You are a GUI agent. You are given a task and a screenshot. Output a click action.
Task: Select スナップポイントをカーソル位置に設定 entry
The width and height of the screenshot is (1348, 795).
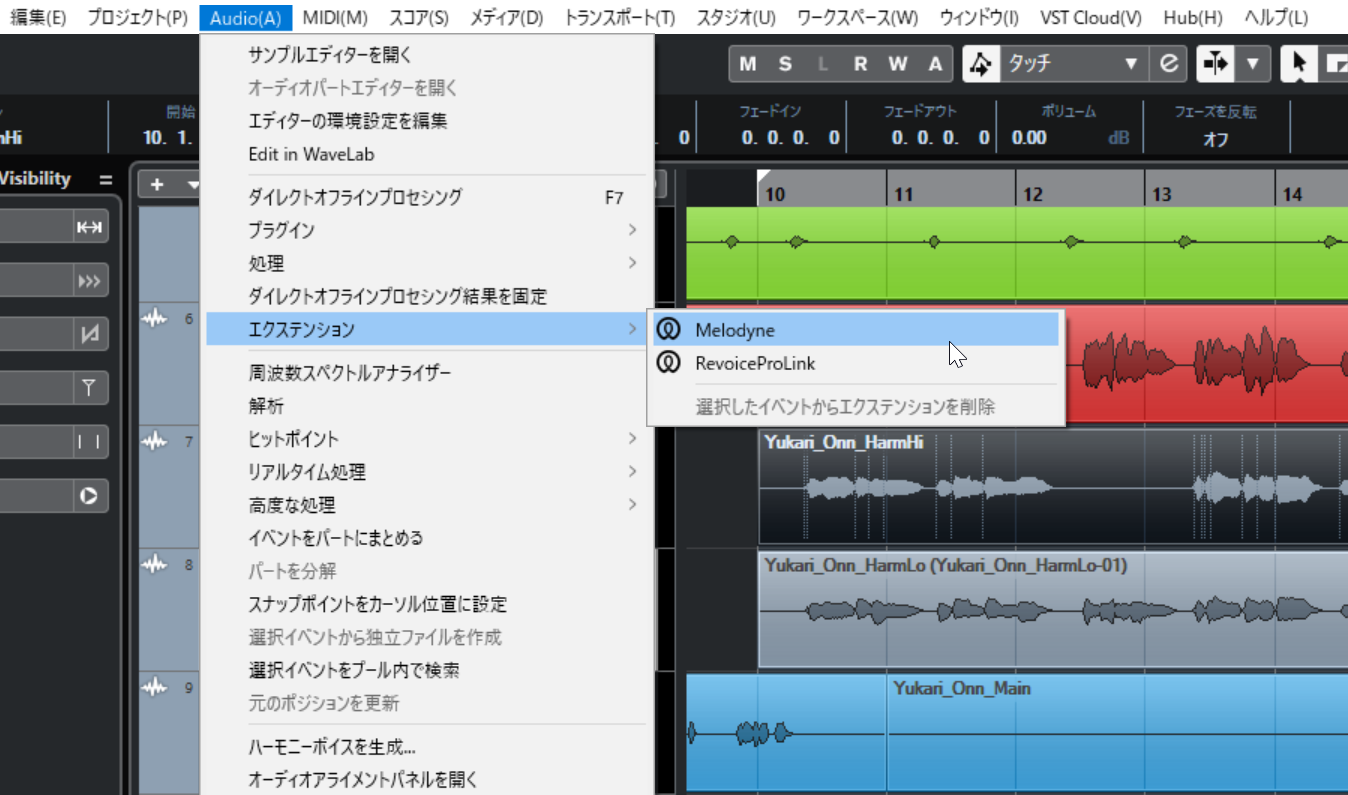[x=427, y=604]
